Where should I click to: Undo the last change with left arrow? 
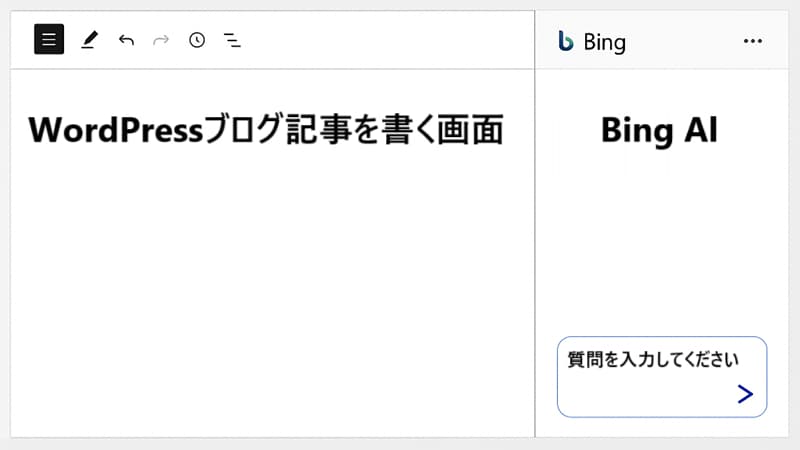pos(126,40)
